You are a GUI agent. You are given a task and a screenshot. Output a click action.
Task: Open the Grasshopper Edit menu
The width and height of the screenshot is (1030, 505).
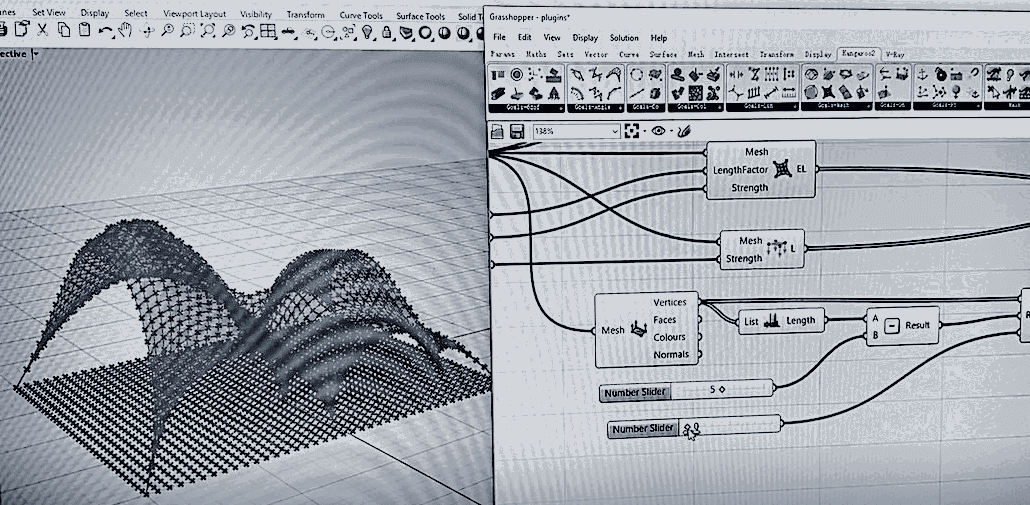click(524, 37)
